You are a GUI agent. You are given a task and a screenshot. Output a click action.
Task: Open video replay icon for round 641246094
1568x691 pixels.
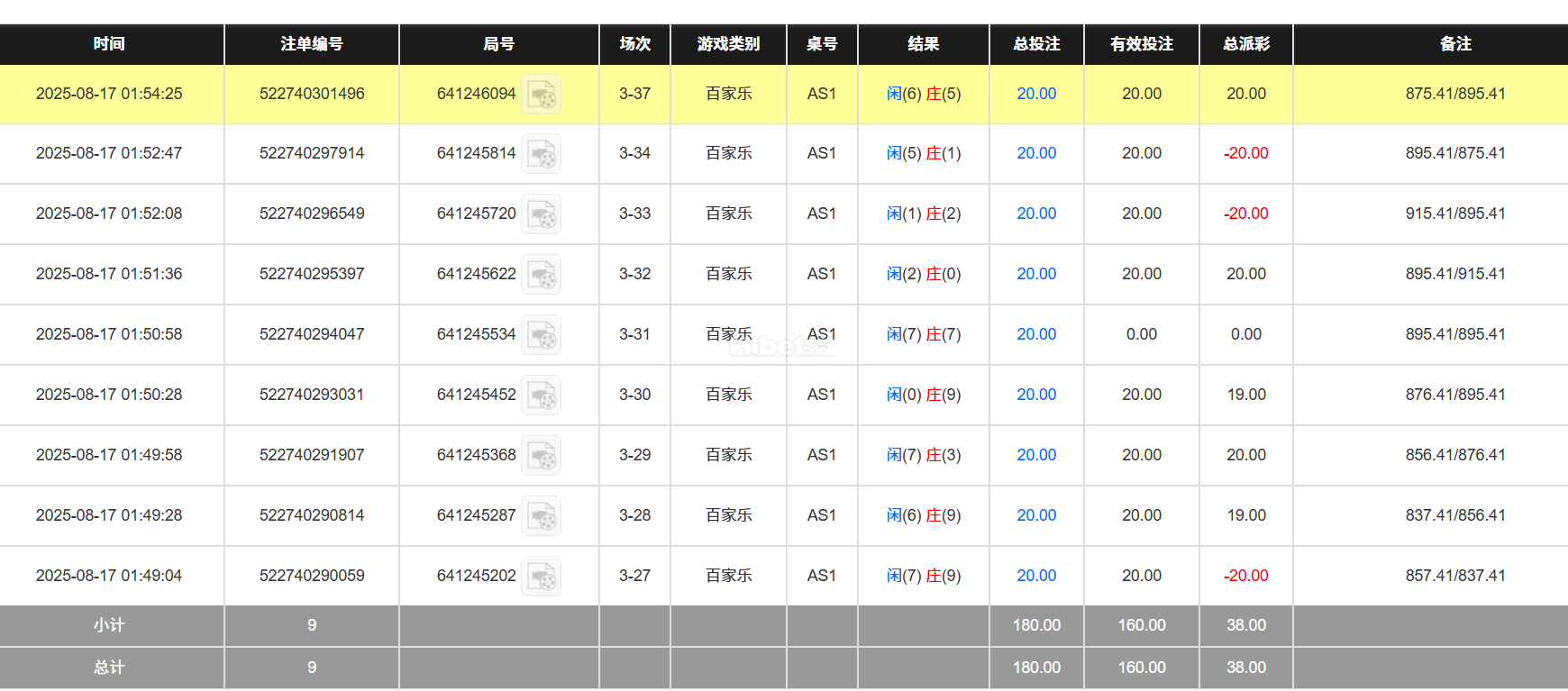[542, 95]
